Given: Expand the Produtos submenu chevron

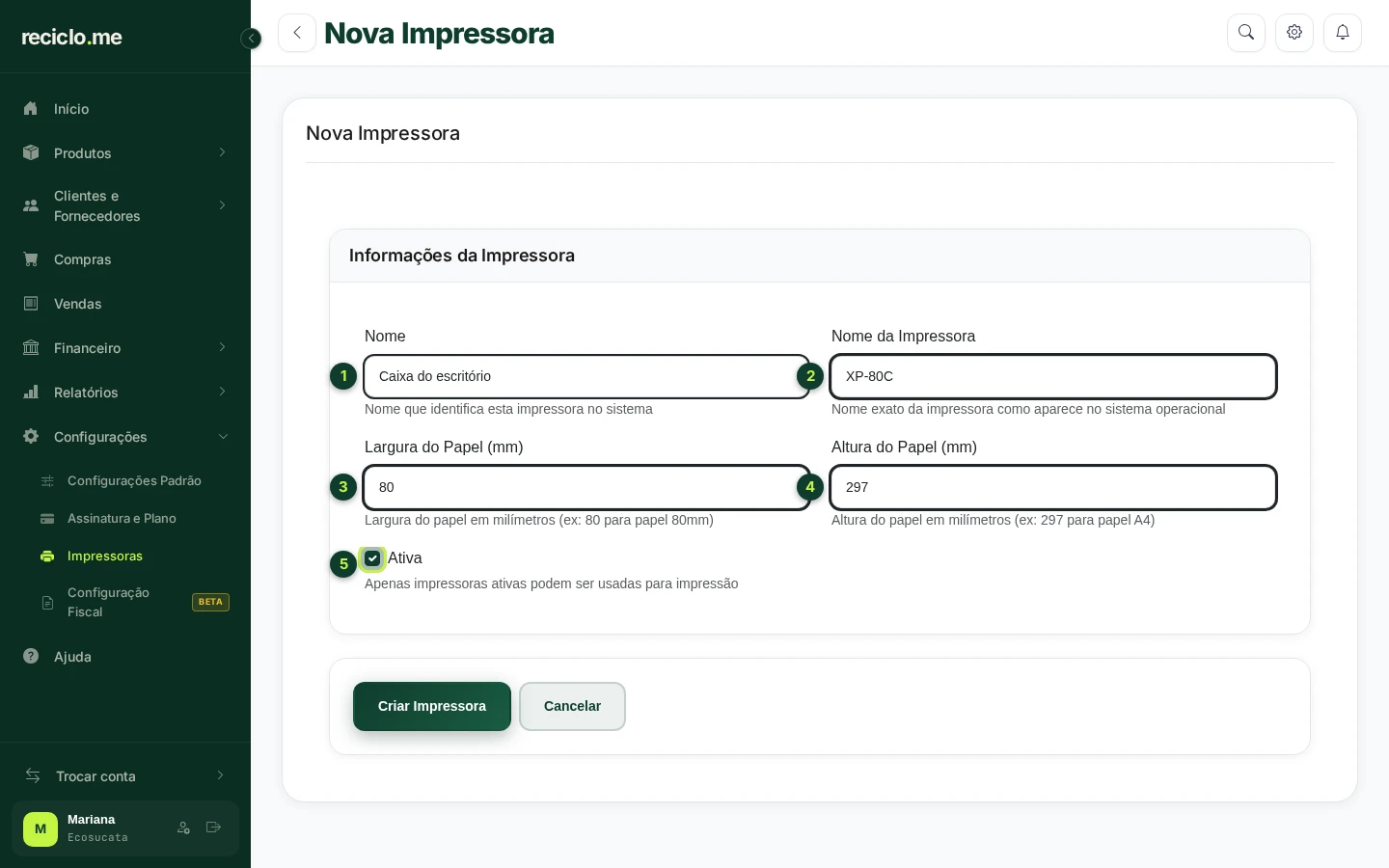Looking at the screenshot, I should (x=222, y=152).
